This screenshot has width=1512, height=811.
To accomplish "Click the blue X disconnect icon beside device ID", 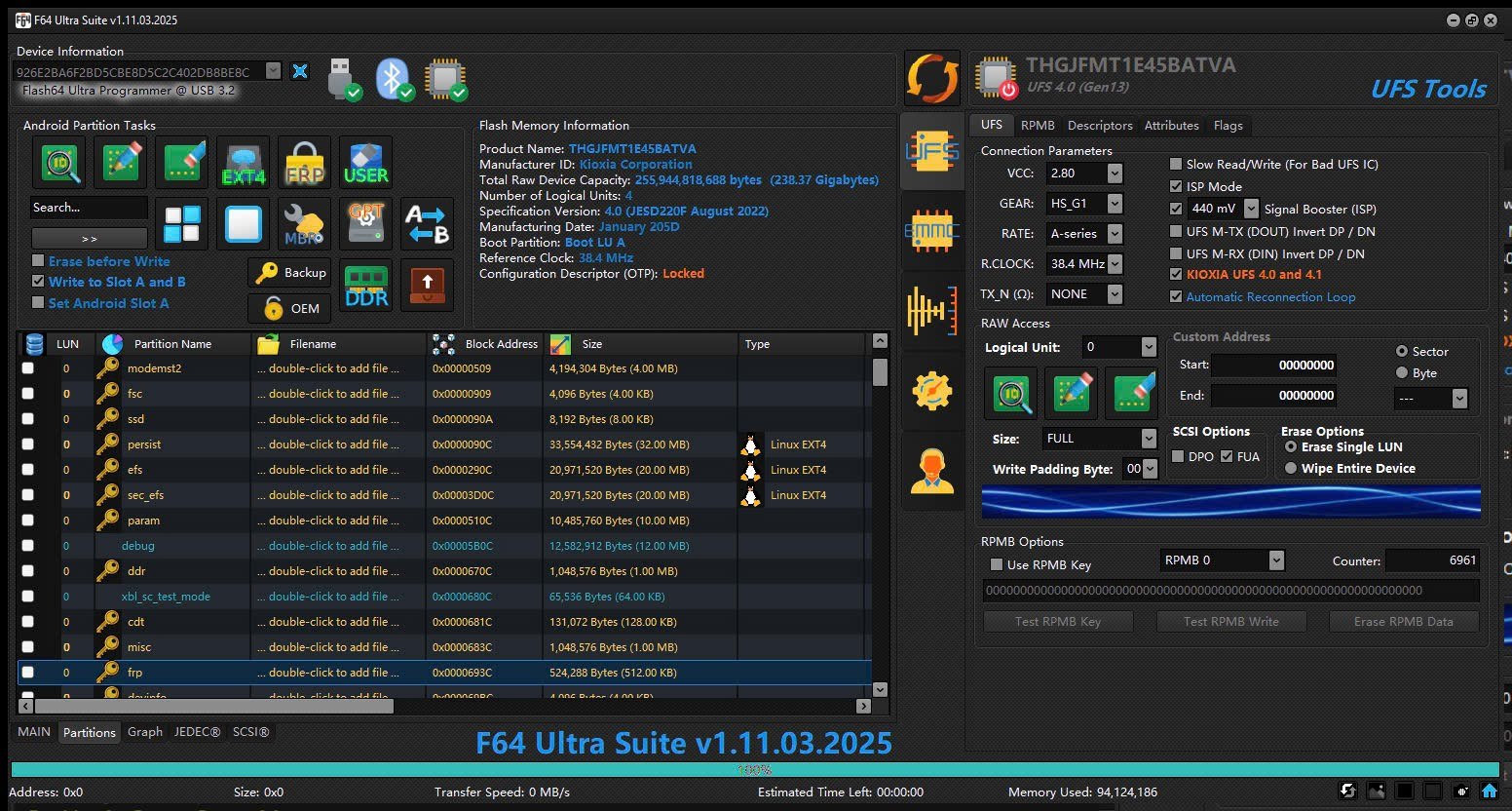I will pyautogui.click(x=300, y=71).
